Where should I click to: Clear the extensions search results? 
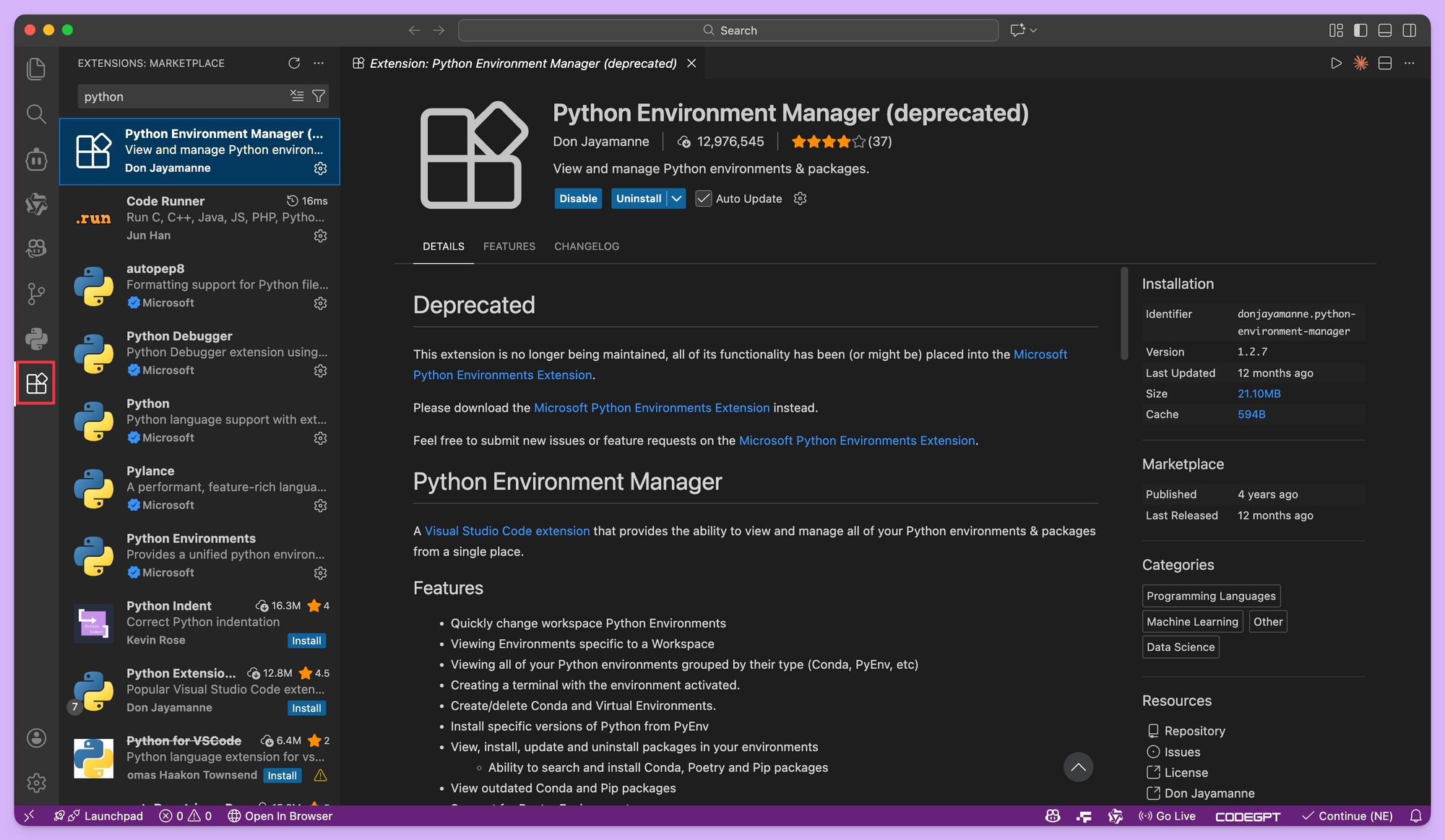(x=297, y=96)
